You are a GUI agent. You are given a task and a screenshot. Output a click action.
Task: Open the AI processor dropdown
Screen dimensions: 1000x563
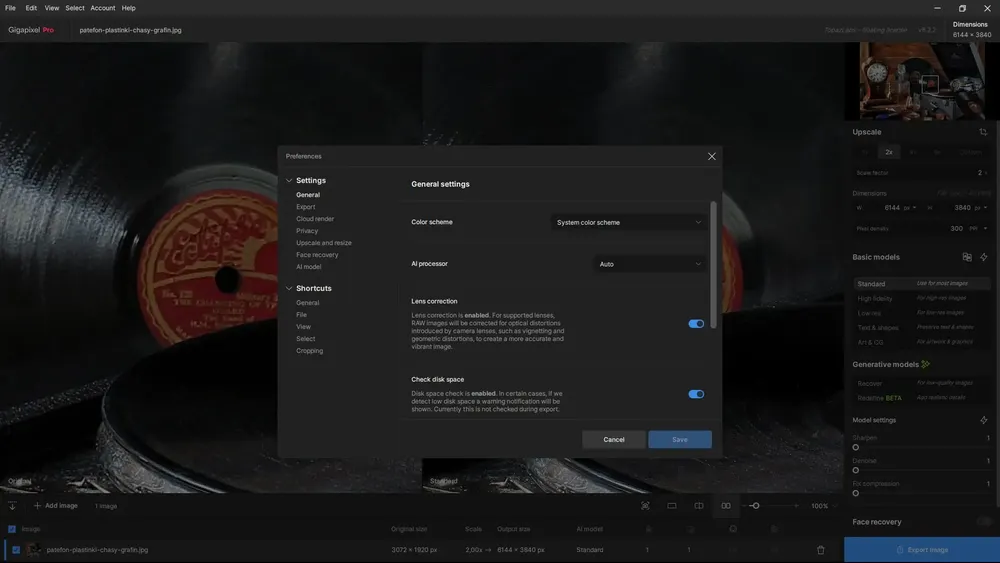coord(650,264)
